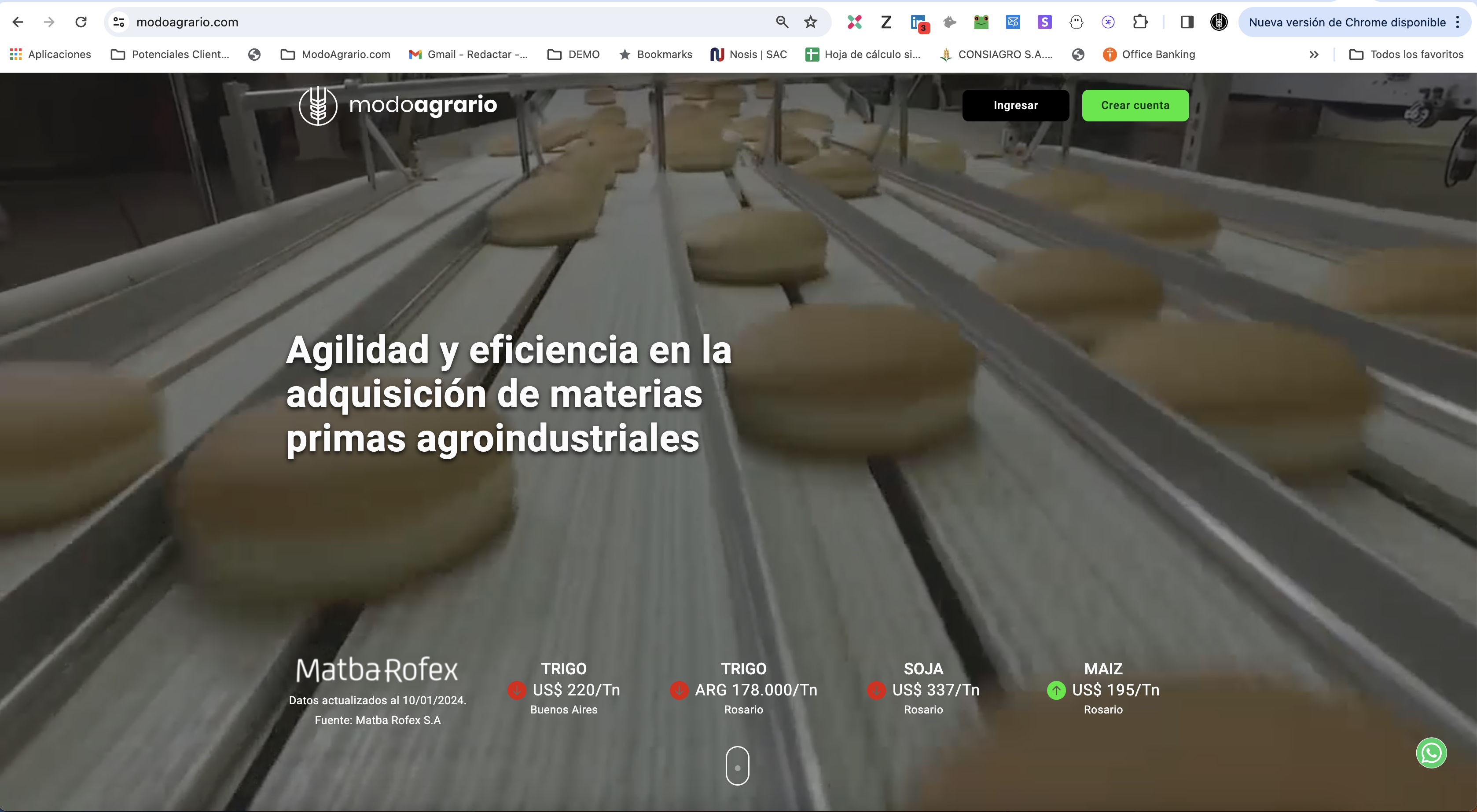Open the colorful X extension icon
1477x812 pixels.
(854, 22)
